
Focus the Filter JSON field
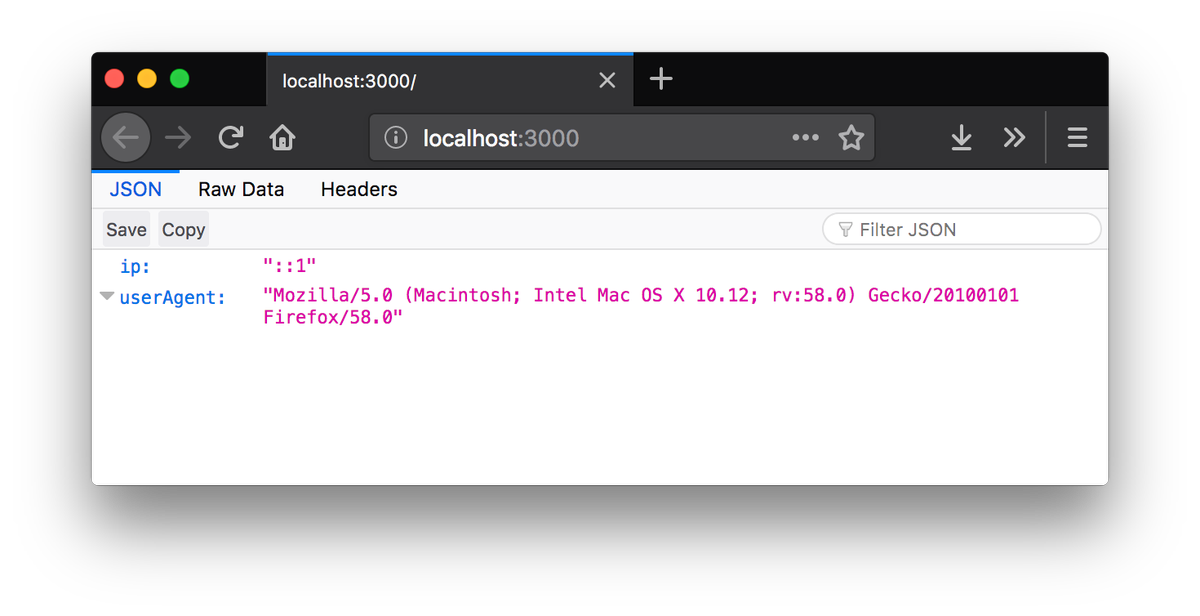click(x=962, y=229)
